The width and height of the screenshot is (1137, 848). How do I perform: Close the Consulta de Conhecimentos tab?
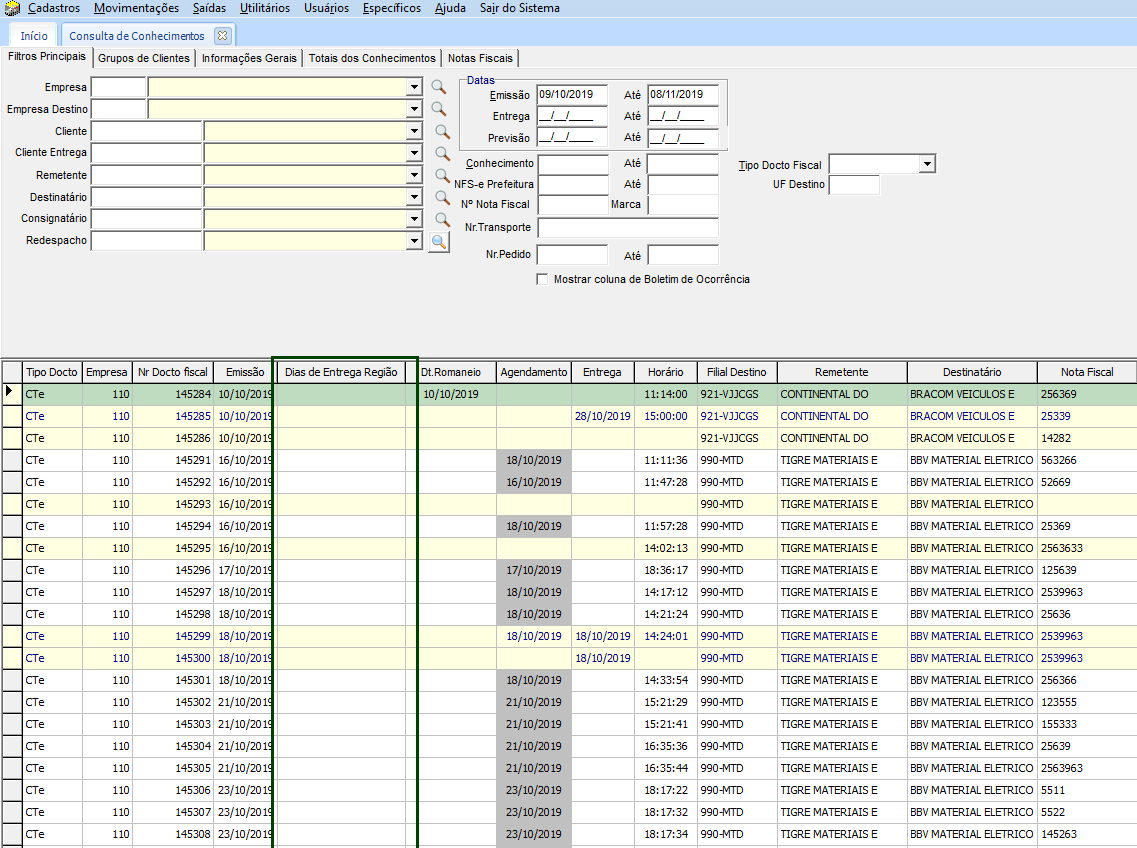coord(222,35)
